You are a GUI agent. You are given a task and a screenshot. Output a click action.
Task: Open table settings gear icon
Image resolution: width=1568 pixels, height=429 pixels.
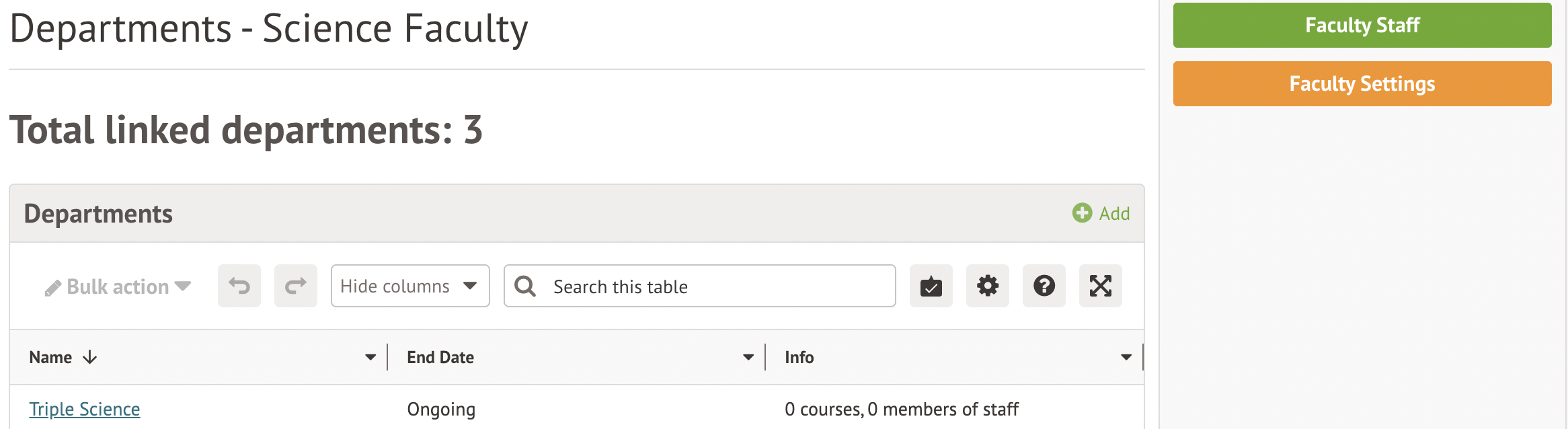[x=987, y=286]
